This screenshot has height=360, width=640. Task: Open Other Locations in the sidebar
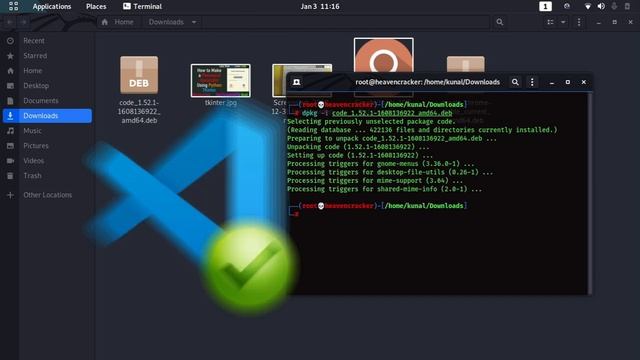(47, 195)
